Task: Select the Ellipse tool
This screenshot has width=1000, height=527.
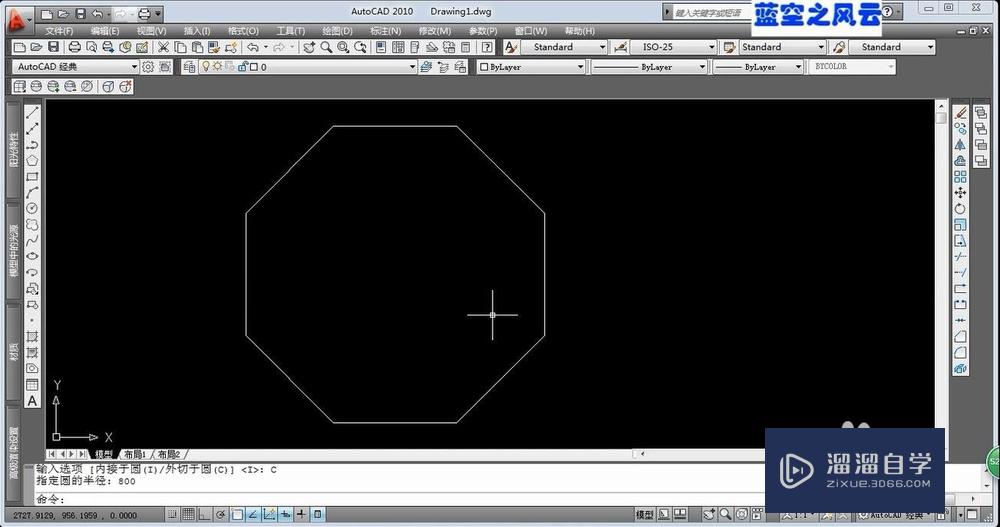Action: [x=32, y=256]
